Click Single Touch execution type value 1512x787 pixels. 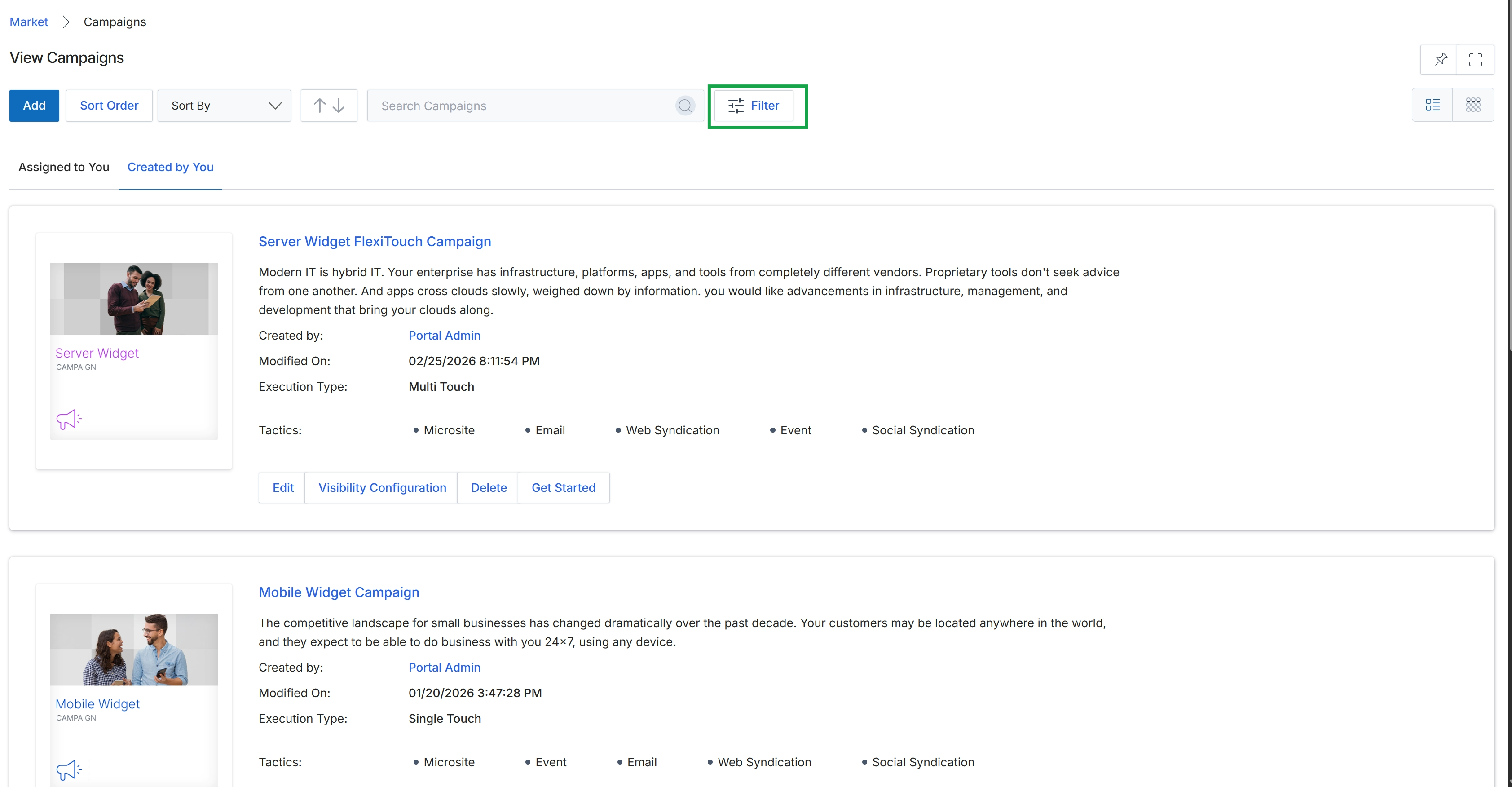click(x=444, y=718)
